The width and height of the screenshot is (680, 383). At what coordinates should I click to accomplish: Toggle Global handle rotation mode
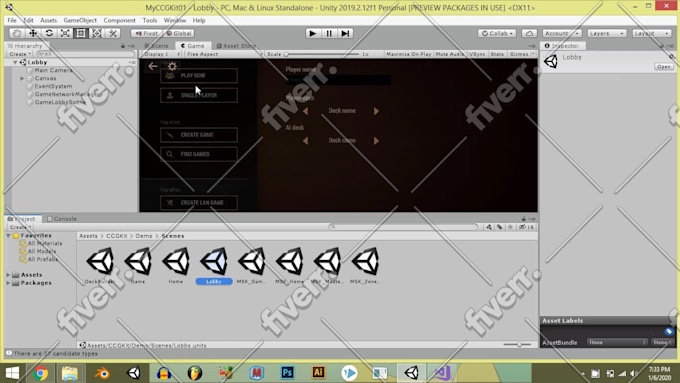179,33
